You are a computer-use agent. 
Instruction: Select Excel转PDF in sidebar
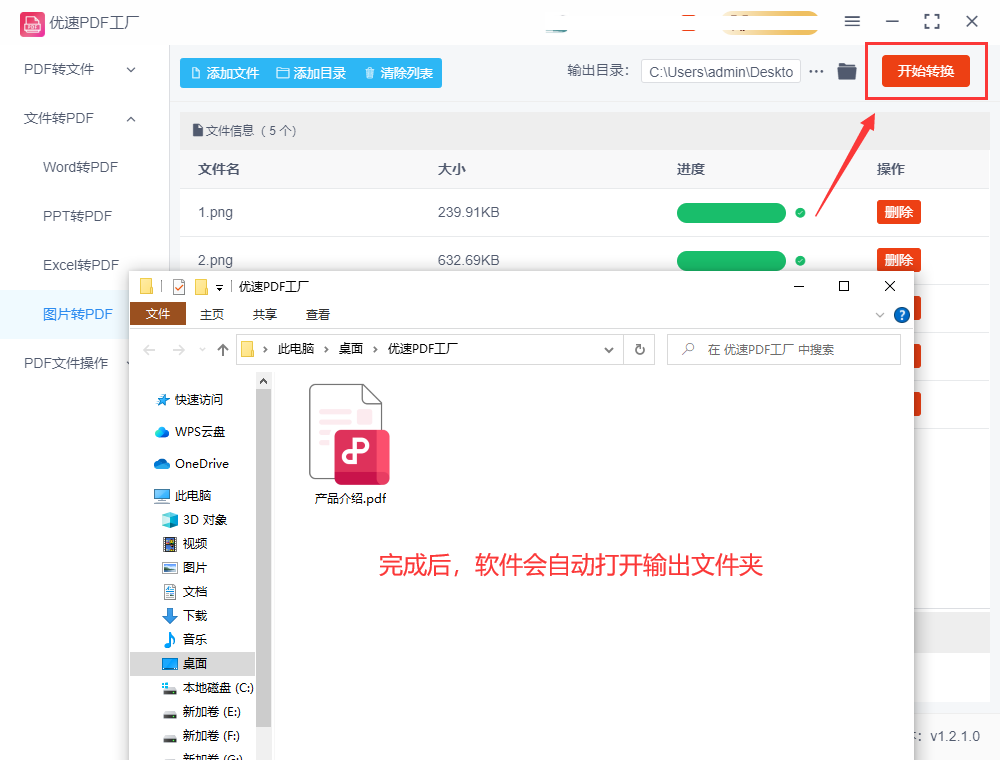point(81,265)
